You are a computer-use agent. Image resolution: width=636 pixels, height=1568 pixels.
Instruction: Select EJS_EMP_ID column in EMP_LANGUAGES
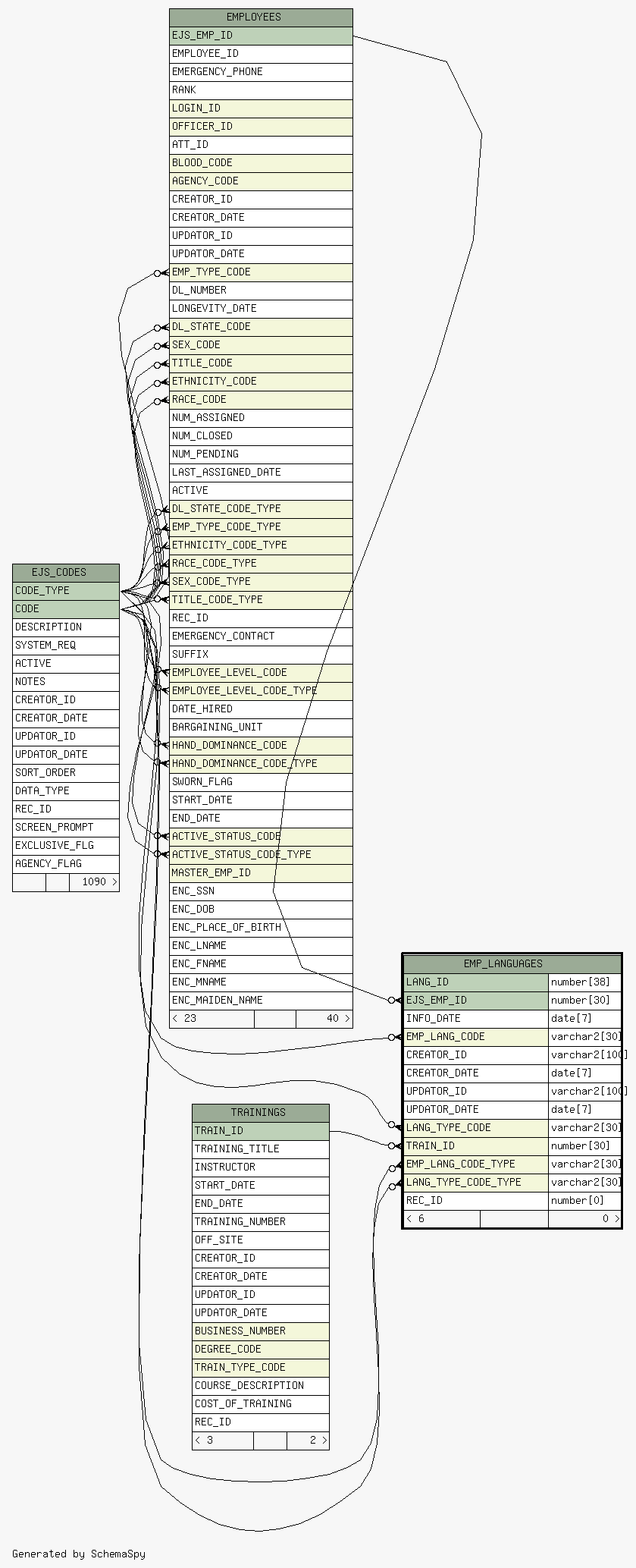[475, 1001]
